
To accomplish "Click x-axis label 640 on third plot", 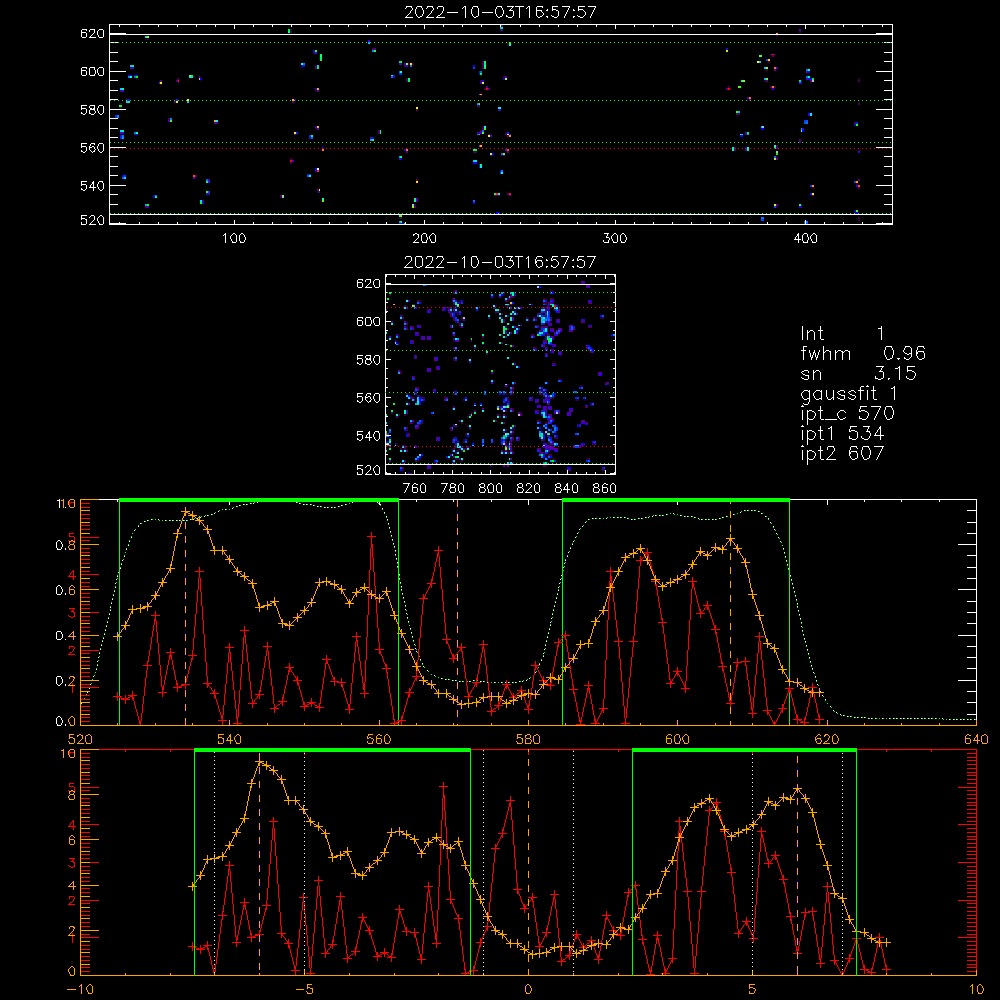I will pos(976,740).
